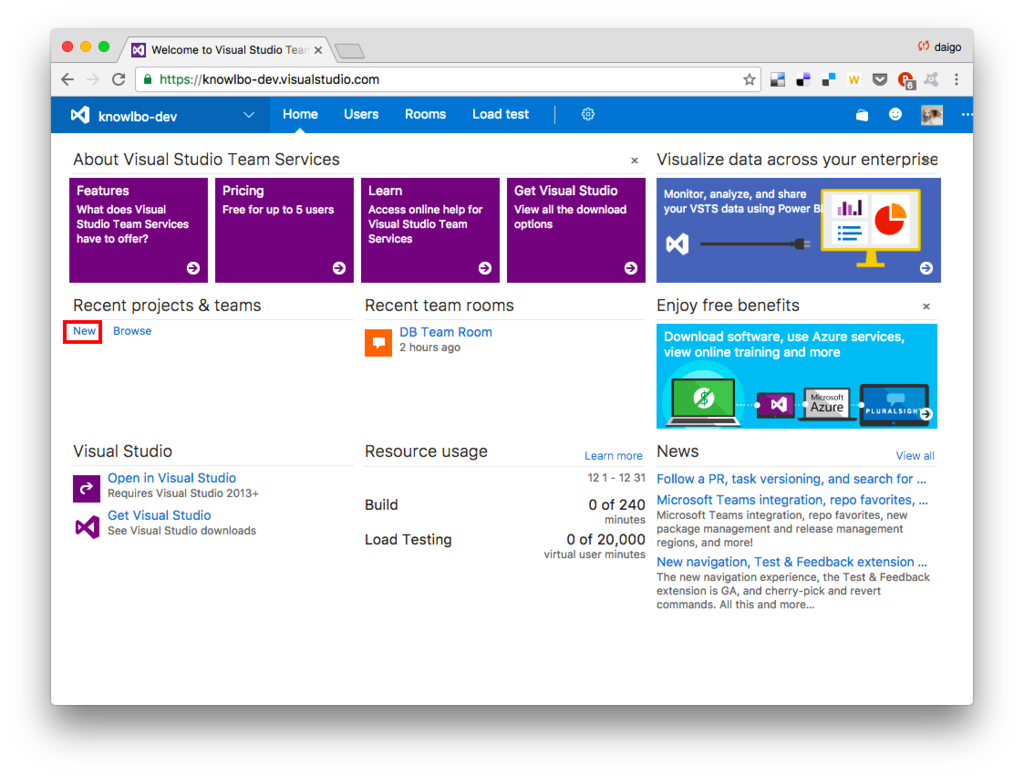The height and width of the screenshot is (778, 1024).
Task: Open the settings gear in navigation bar
Action: tap(588, 114)
